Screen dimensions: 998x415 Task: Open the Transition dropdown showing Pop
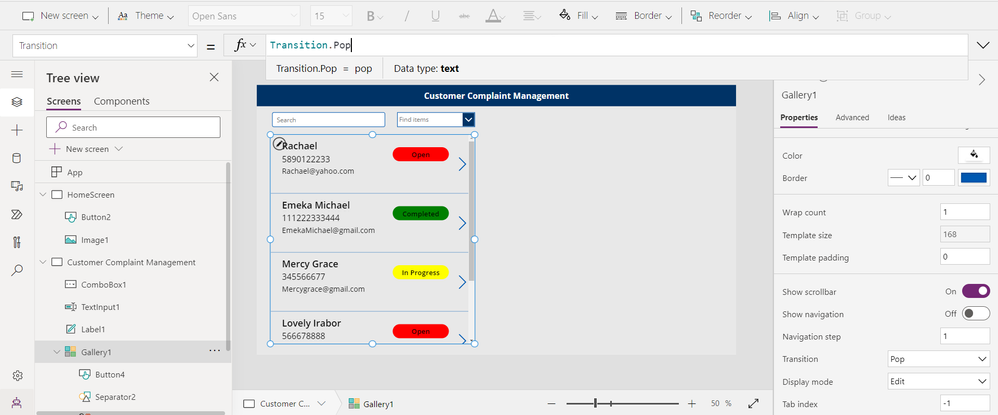[x=938, y=359]
